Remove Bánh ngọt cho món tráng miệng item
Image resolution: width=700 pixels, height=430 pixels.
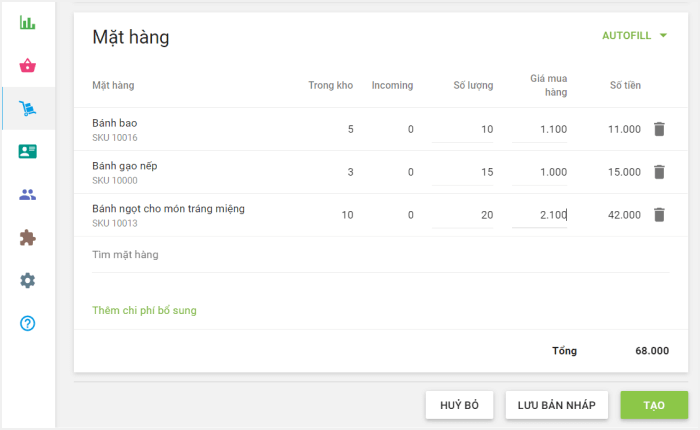659,215
